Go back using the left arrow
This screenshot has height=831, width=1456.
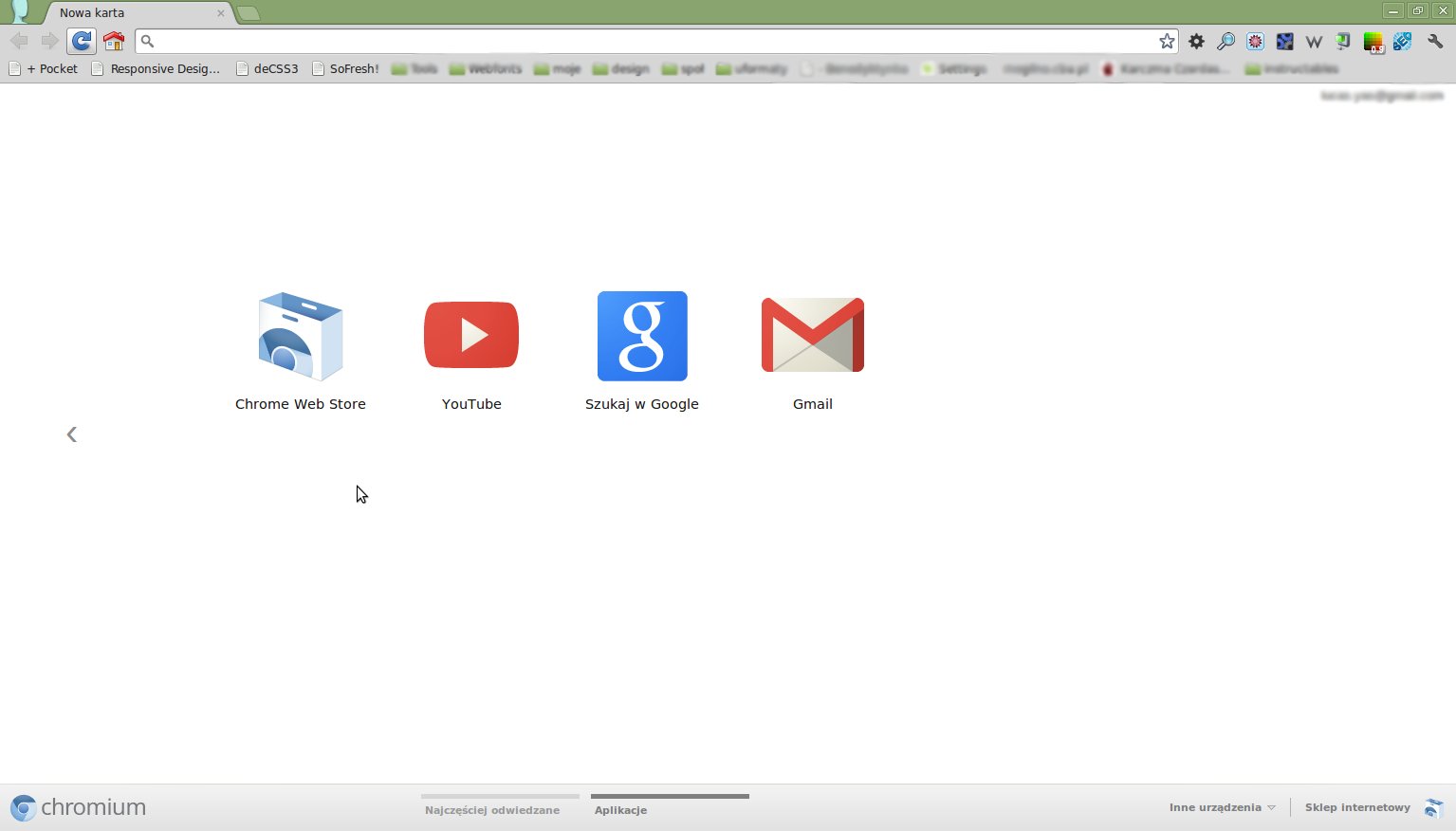coord(19,41)
